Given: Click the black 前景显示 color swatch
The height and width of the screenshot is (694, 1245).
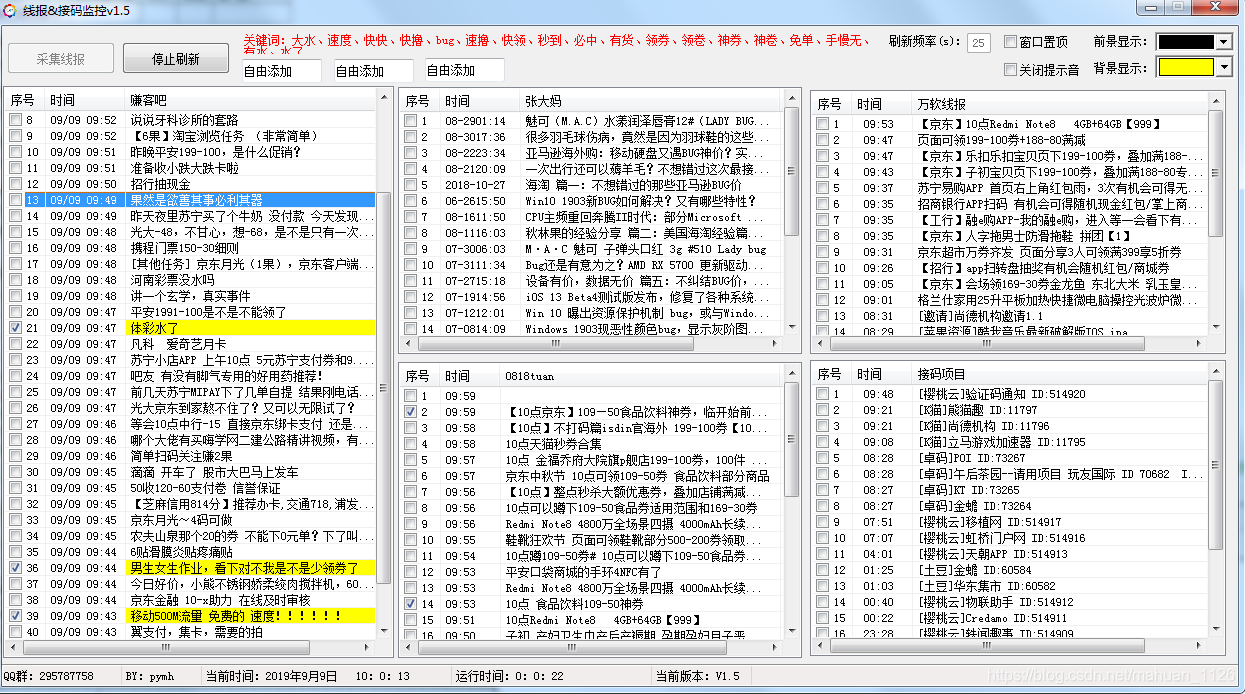Looking at the screenshot, I should (x=1187, y=42).
